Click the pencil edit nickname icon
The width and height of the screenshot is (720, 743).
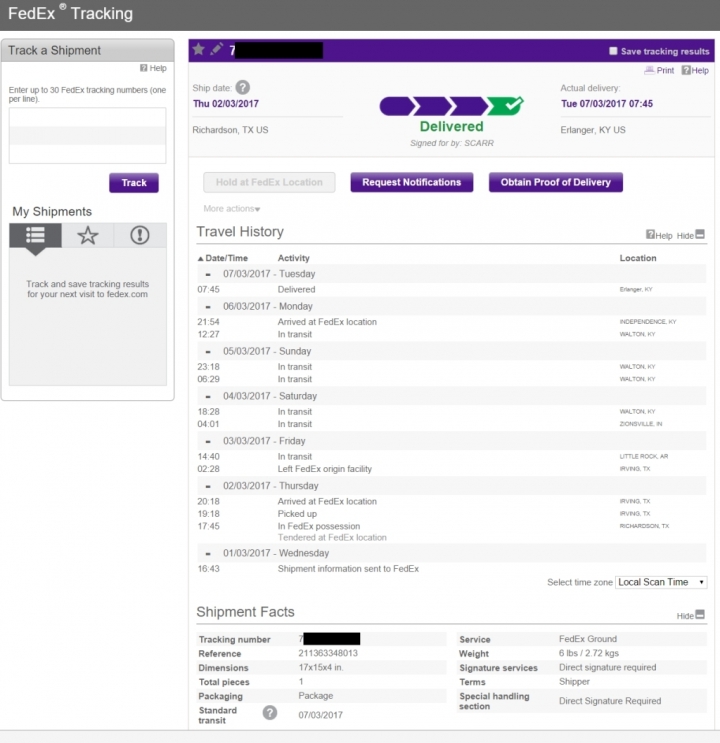(216, 49)
